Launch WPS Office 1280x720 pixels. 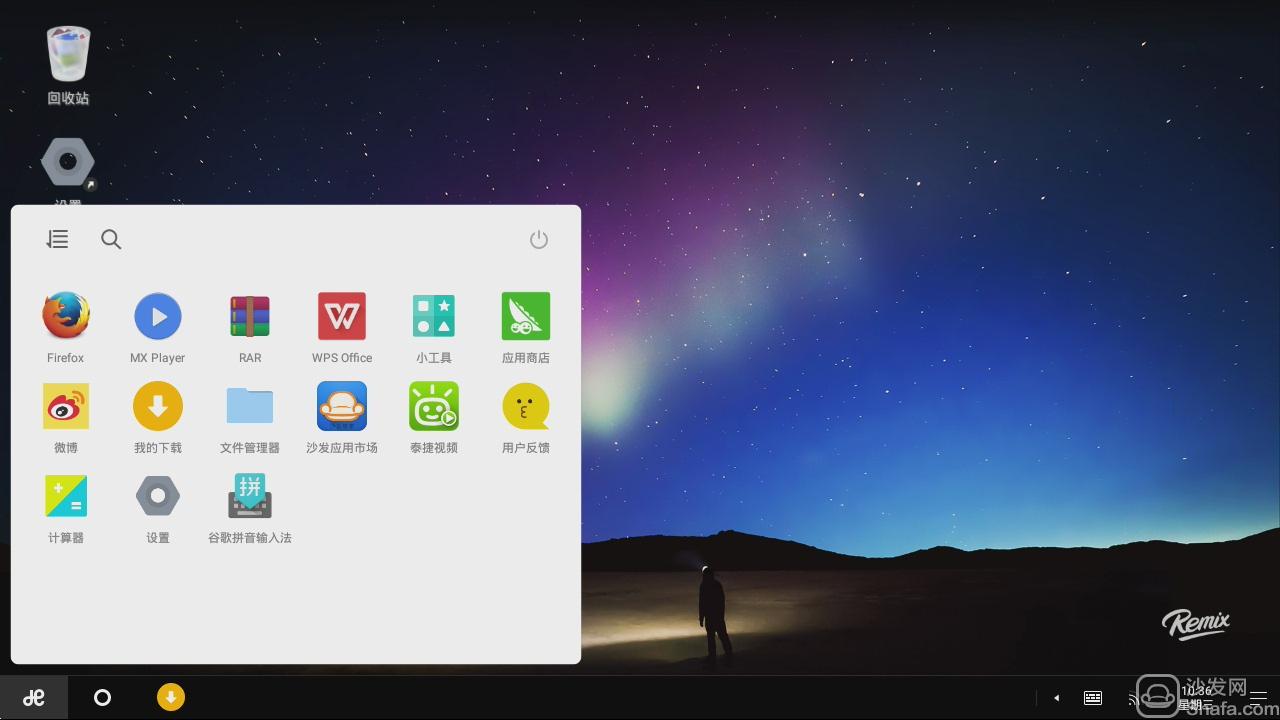click(x=342, y=317)
